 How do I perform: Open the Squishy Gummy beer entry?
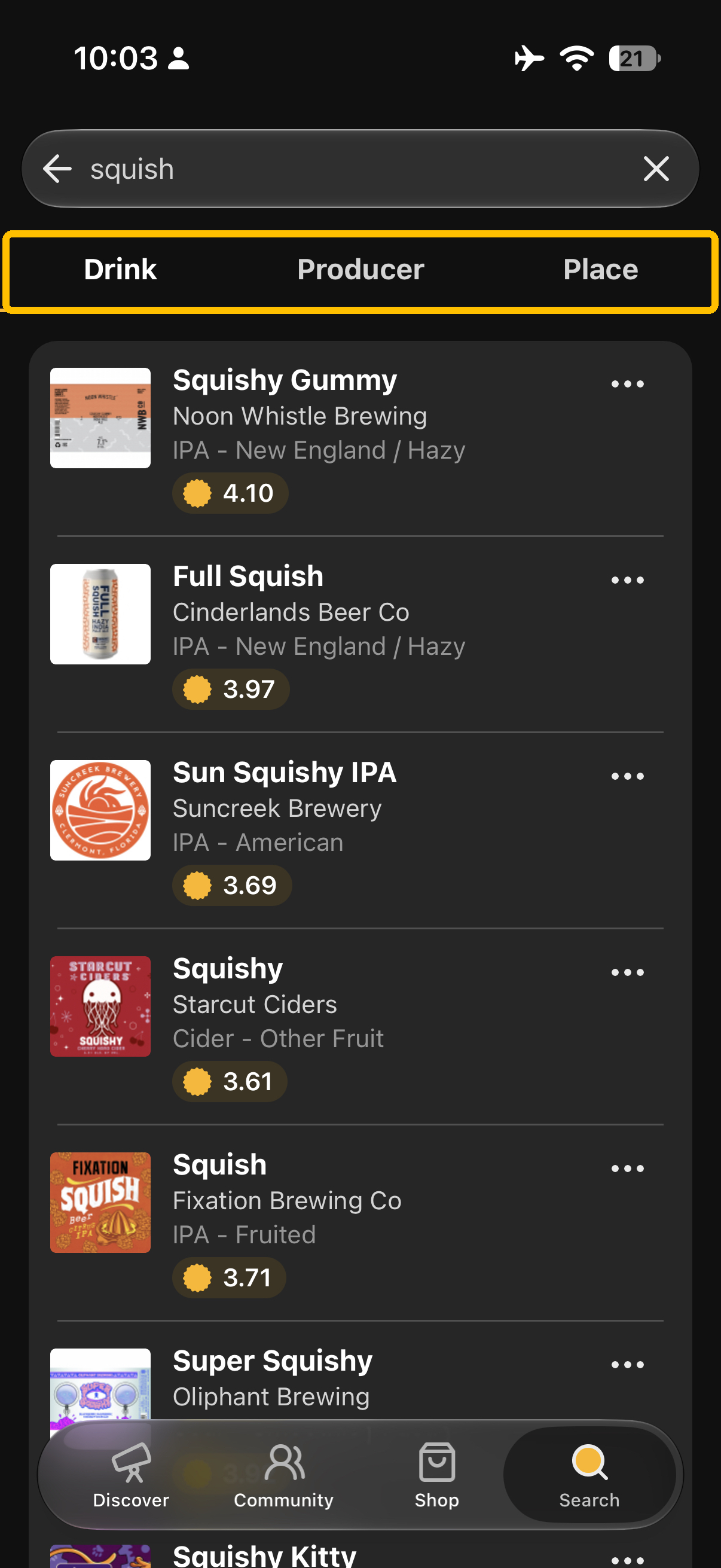point(360,438)
